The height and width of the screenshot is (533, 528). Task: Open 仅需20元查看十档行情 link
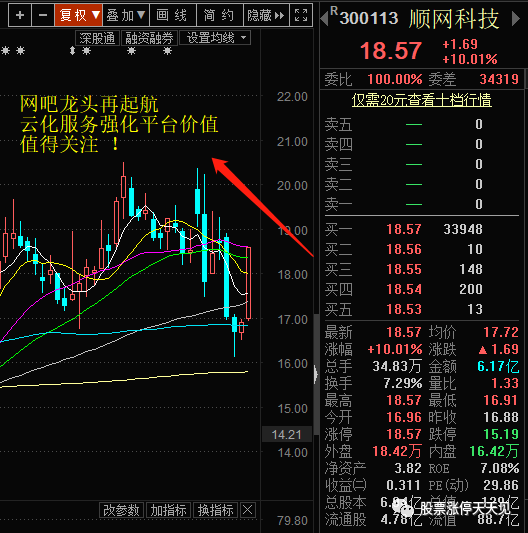(422, 100)
